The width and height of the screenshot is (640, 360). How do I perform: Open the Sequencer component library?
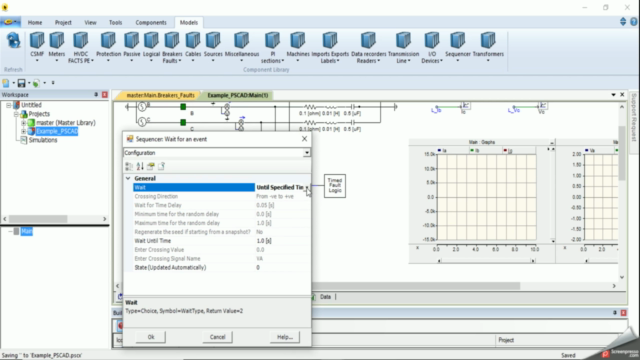click(x=458, y=47)
